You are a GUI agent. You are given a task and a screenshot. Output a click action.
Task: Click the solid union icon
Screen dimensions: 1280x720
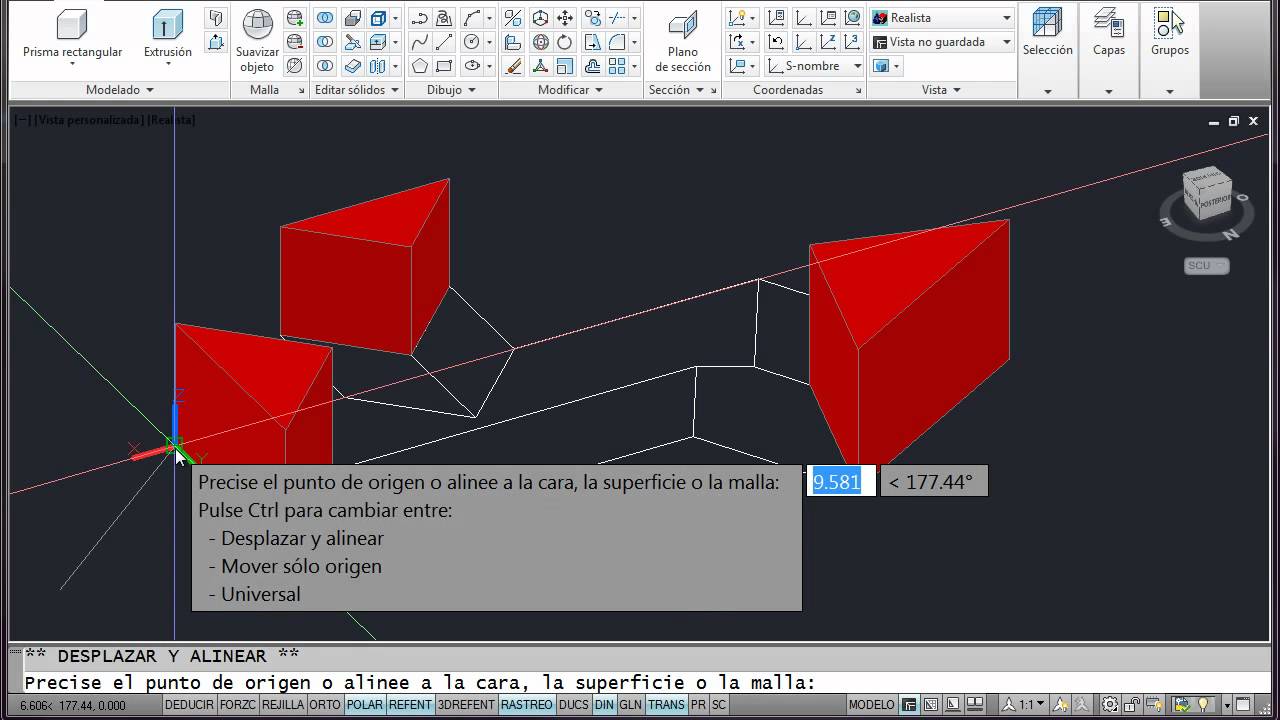[x=325, y=18]
